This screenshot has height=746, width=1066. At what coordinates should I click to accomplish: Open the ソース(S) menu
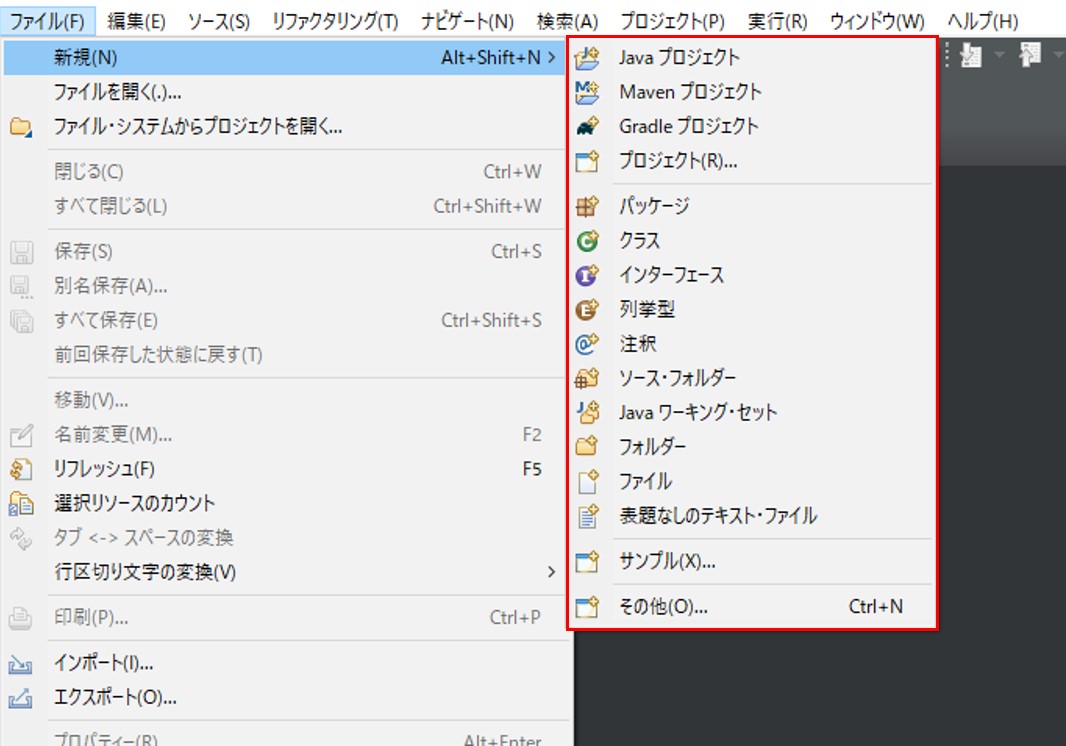point(219,22)
